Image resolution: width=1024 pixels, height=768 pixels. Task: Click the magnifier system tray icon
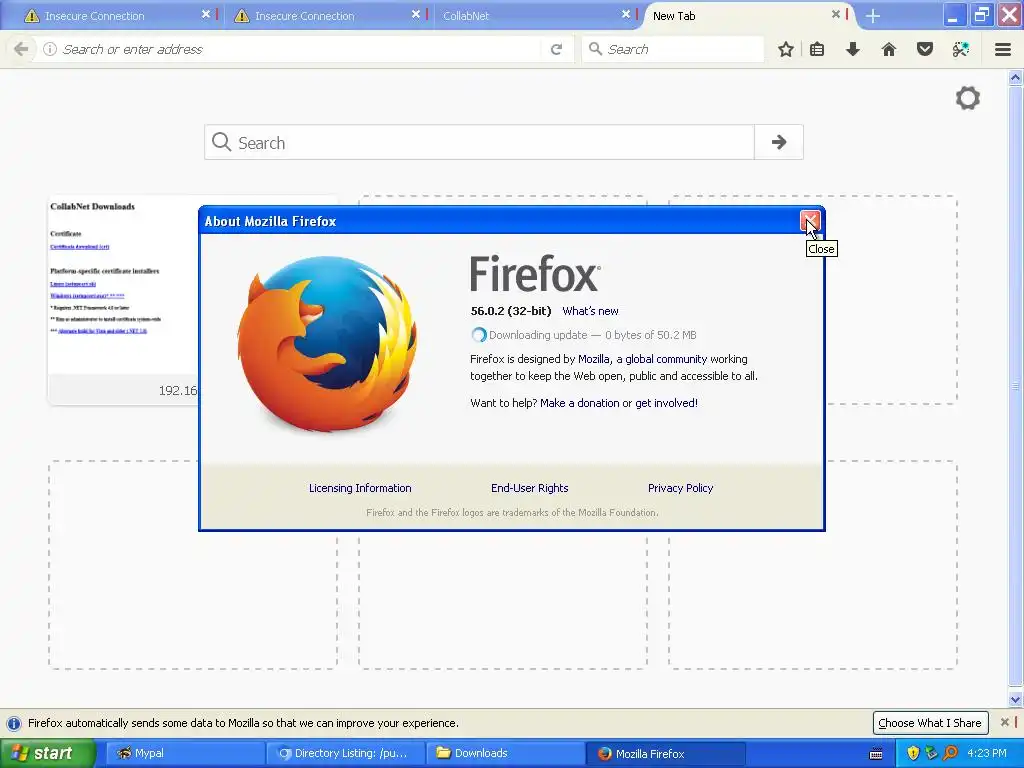pyautogui.click(x=951, y=754)
